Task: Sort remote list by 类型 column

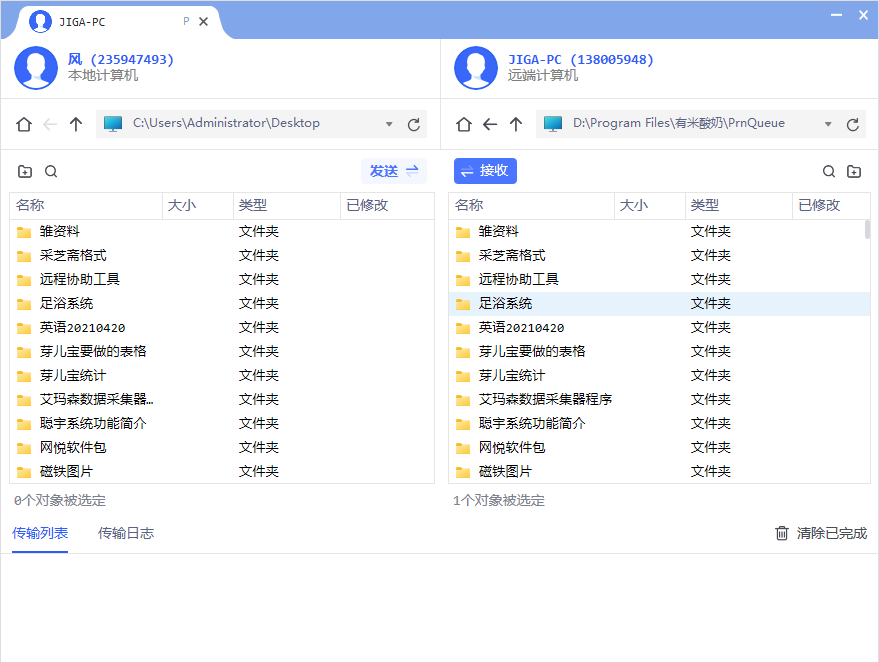Action: (738, 205)
